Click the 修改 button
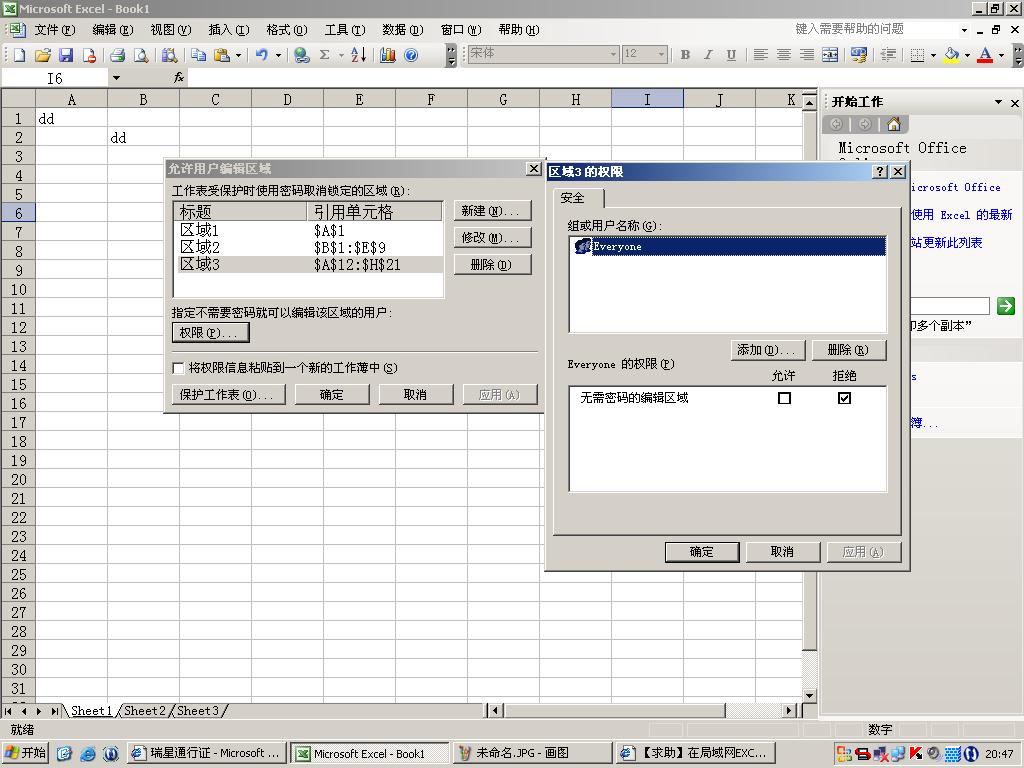This screenshot has width=1024, height=768. (x=492, y=238)
